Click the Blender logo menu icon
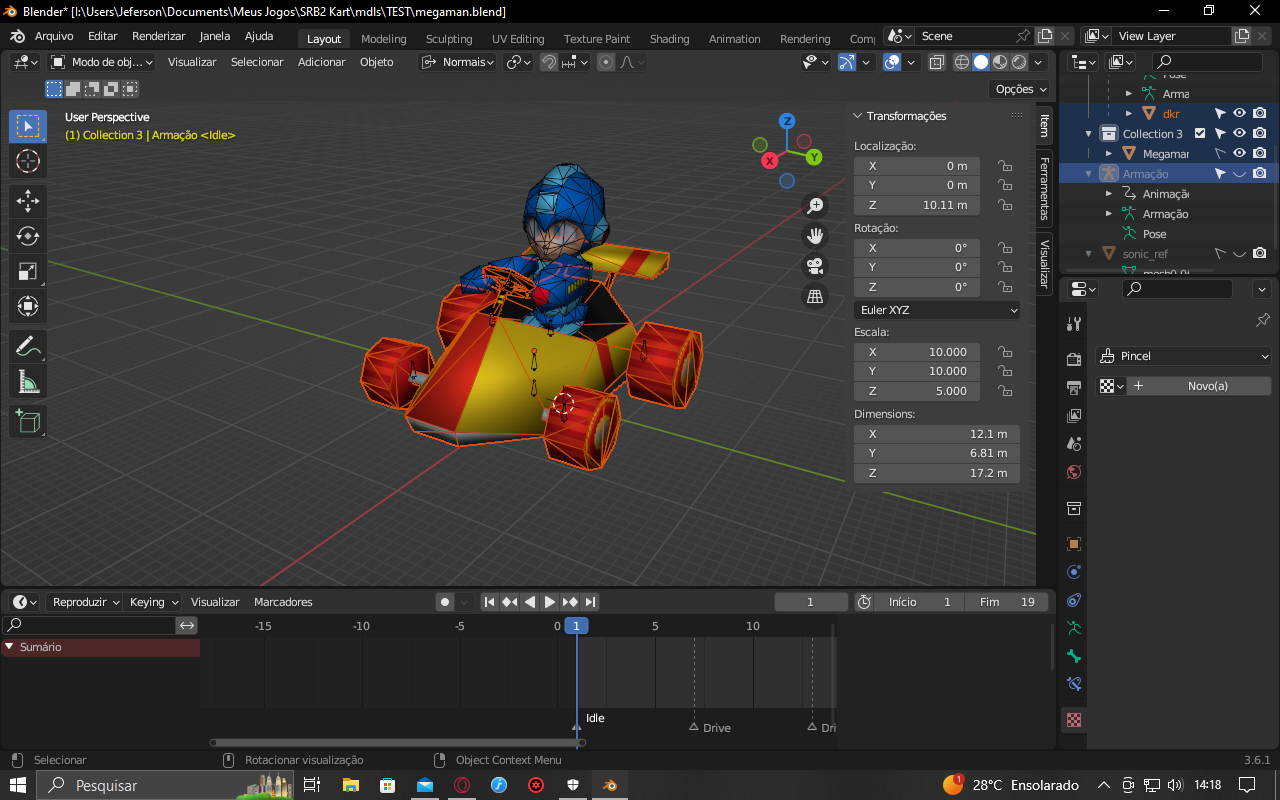This screenshot has height=800, width=1280. point(18,36)
